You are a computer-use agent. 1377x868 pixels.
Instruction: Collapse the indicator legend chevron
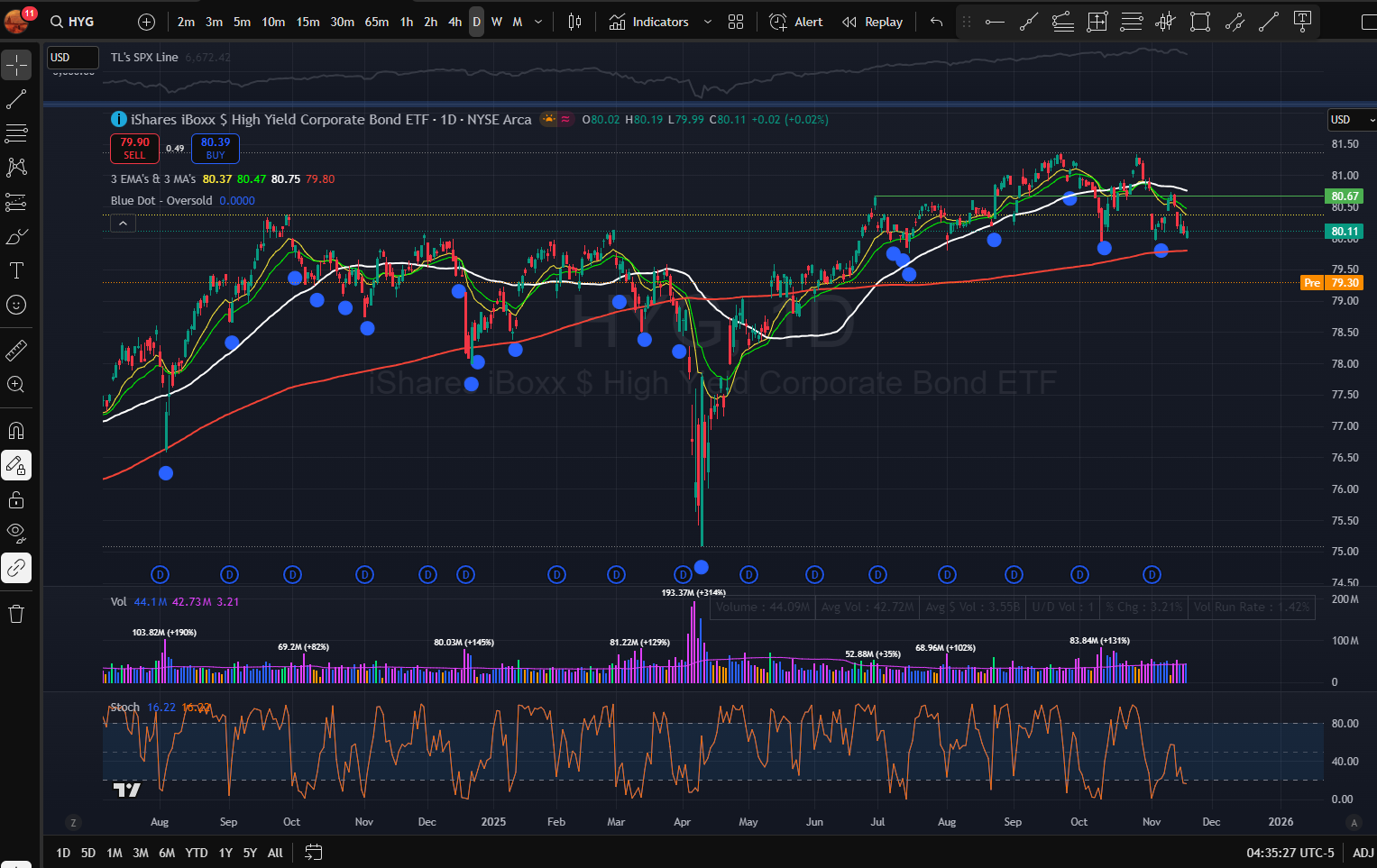point(124,224)
